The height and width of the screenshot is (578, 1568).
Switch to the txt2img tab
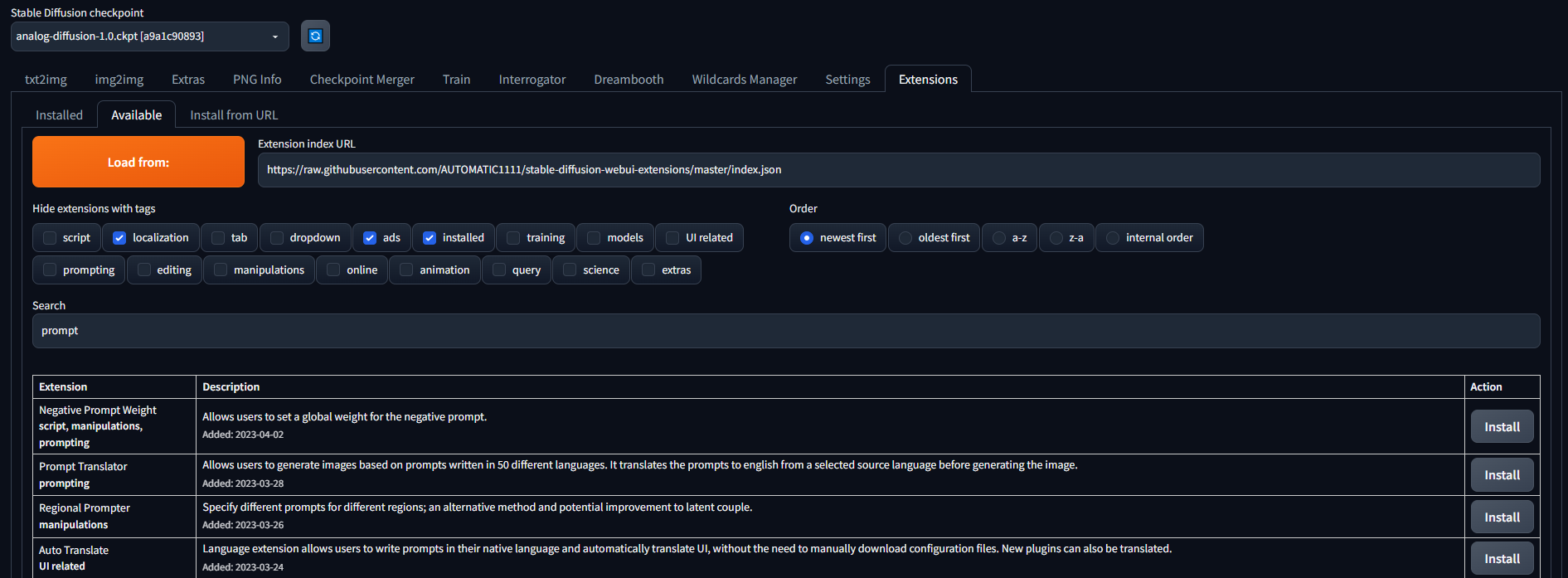46,80
